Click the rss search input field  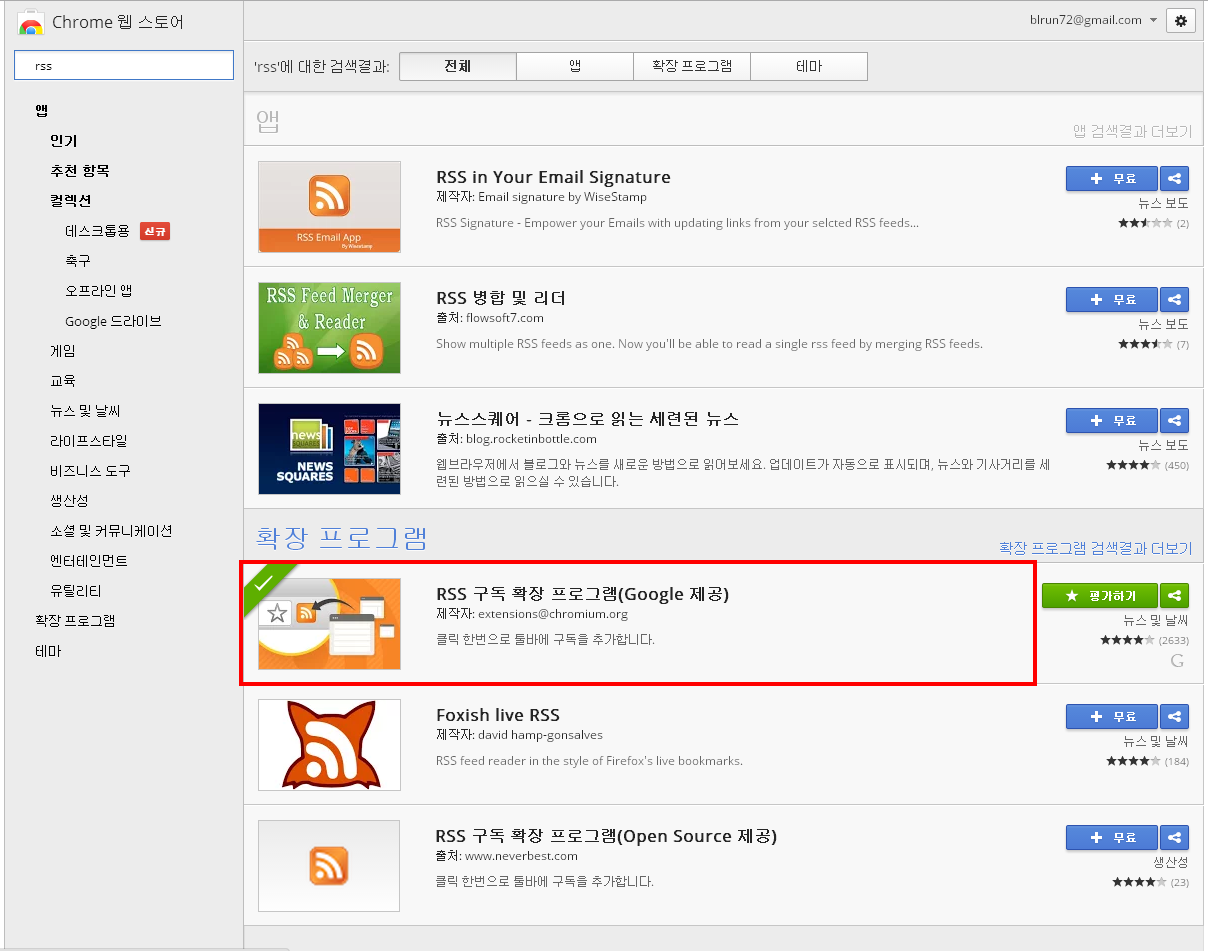123,65
